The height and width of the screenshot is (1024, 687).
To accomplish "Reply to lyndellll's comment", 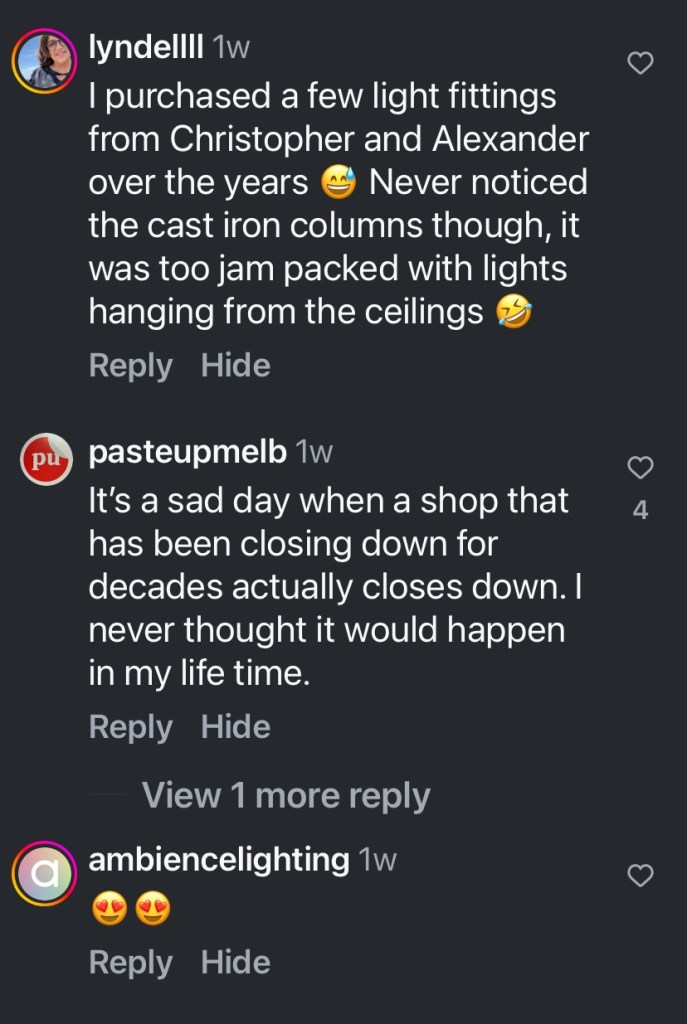I will (x=130, y=366).
